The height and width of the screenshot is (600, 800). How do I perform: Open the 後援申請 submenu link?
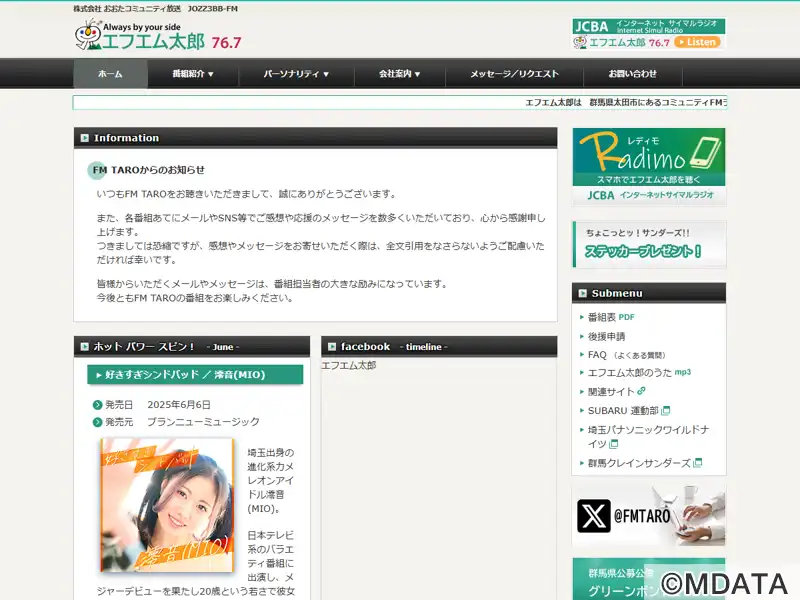(607, 336)
